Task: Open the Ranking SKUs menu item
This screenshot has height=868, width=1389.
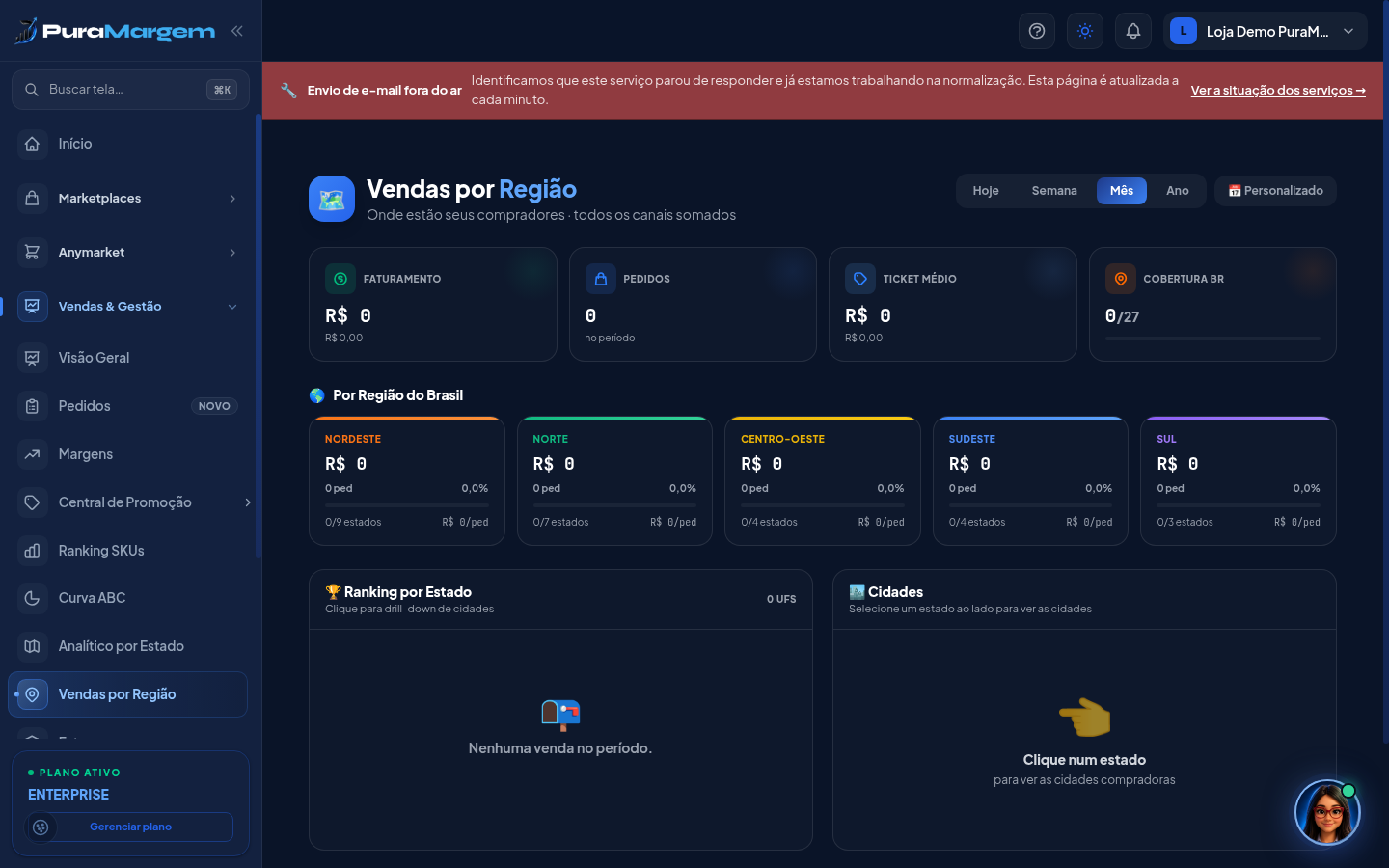Action: (x=127, y=551)
